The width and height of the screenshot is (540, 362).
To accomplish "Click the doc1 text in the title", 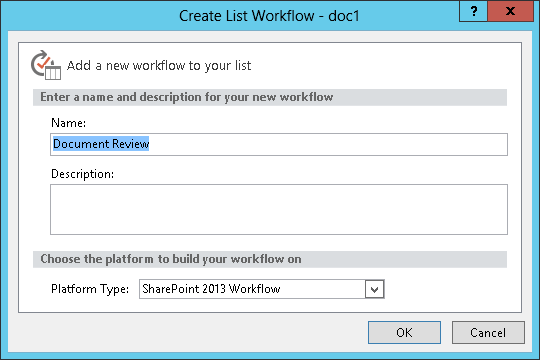I will point(344,16).
